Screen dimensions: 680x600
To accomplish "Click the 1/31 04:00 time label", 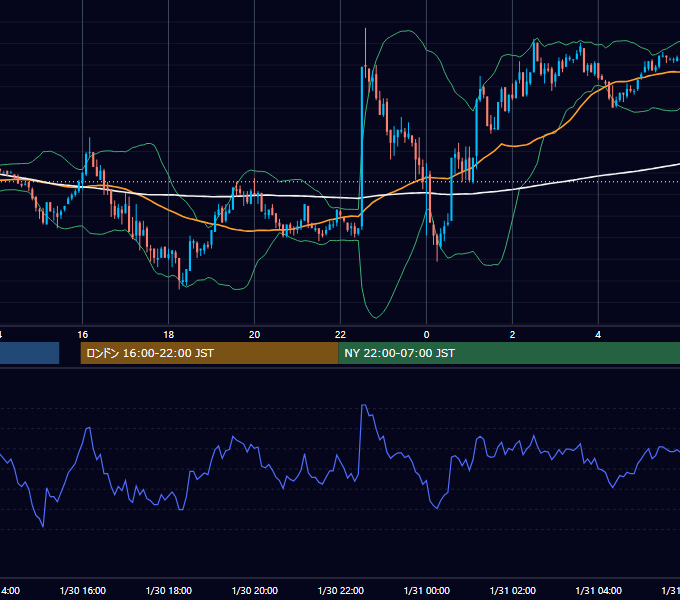I will coord(598,590).
